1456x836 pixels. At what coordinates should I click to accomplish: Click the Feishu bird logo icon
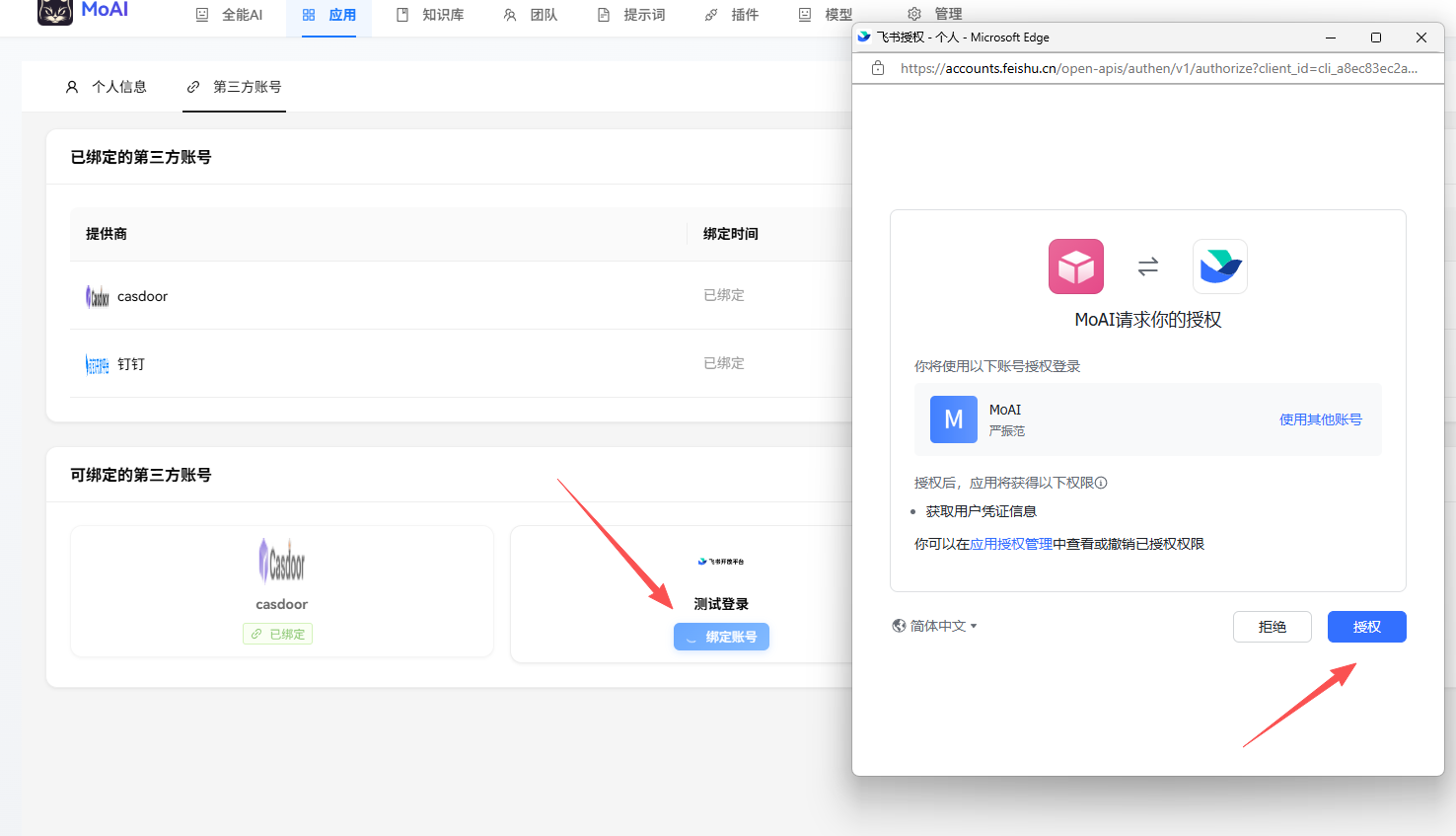pos(1219,266)
